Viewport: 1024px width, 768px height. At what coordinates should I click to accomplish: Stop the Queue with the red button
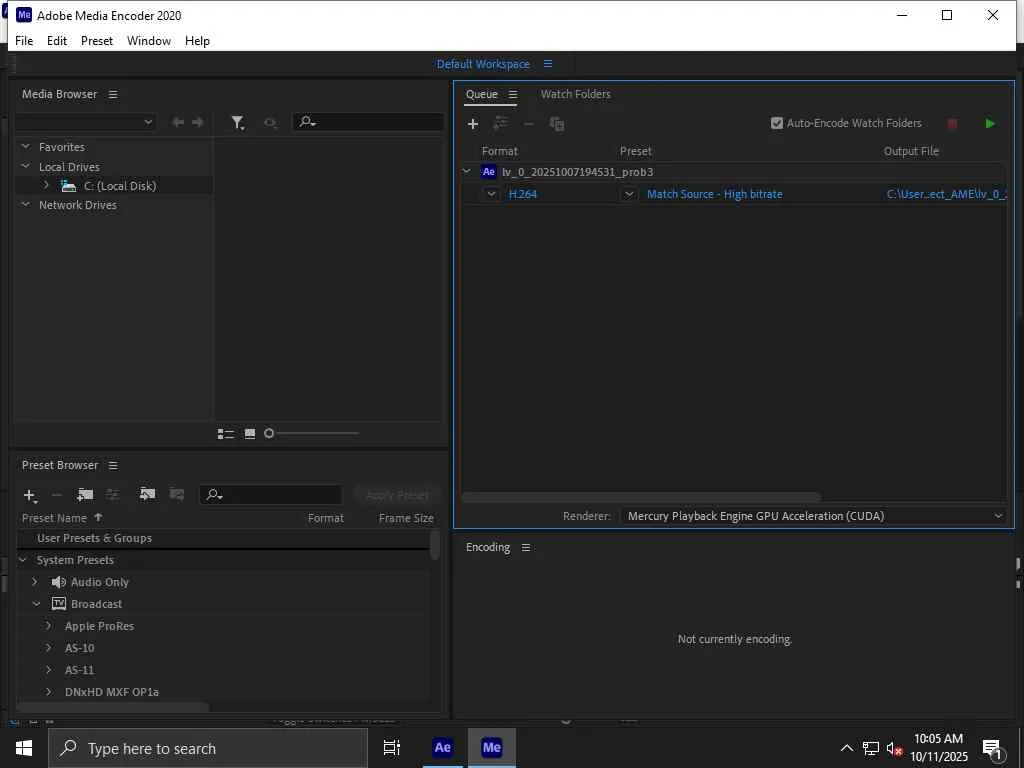[x=952, y=123]
